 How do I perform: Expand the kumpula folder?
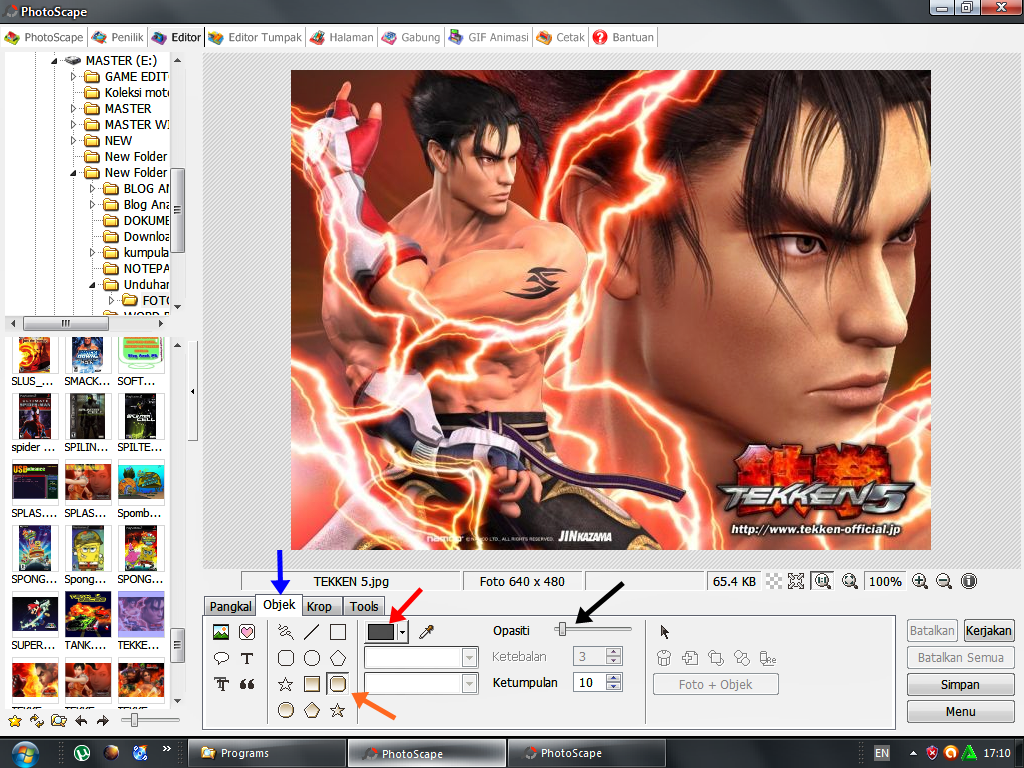pyautogui.click(x=92, y=253)
